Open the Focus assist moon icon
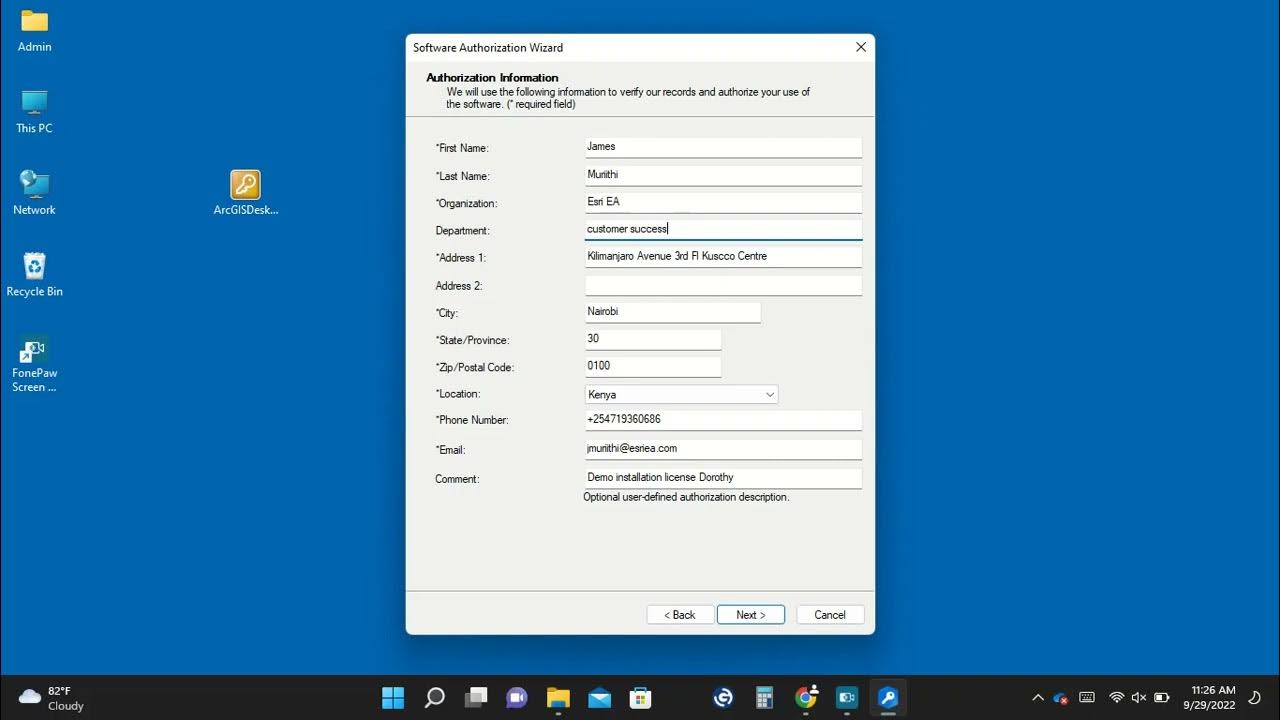1280x720 pixels. pyautogui.click(x=1255, y=697)
